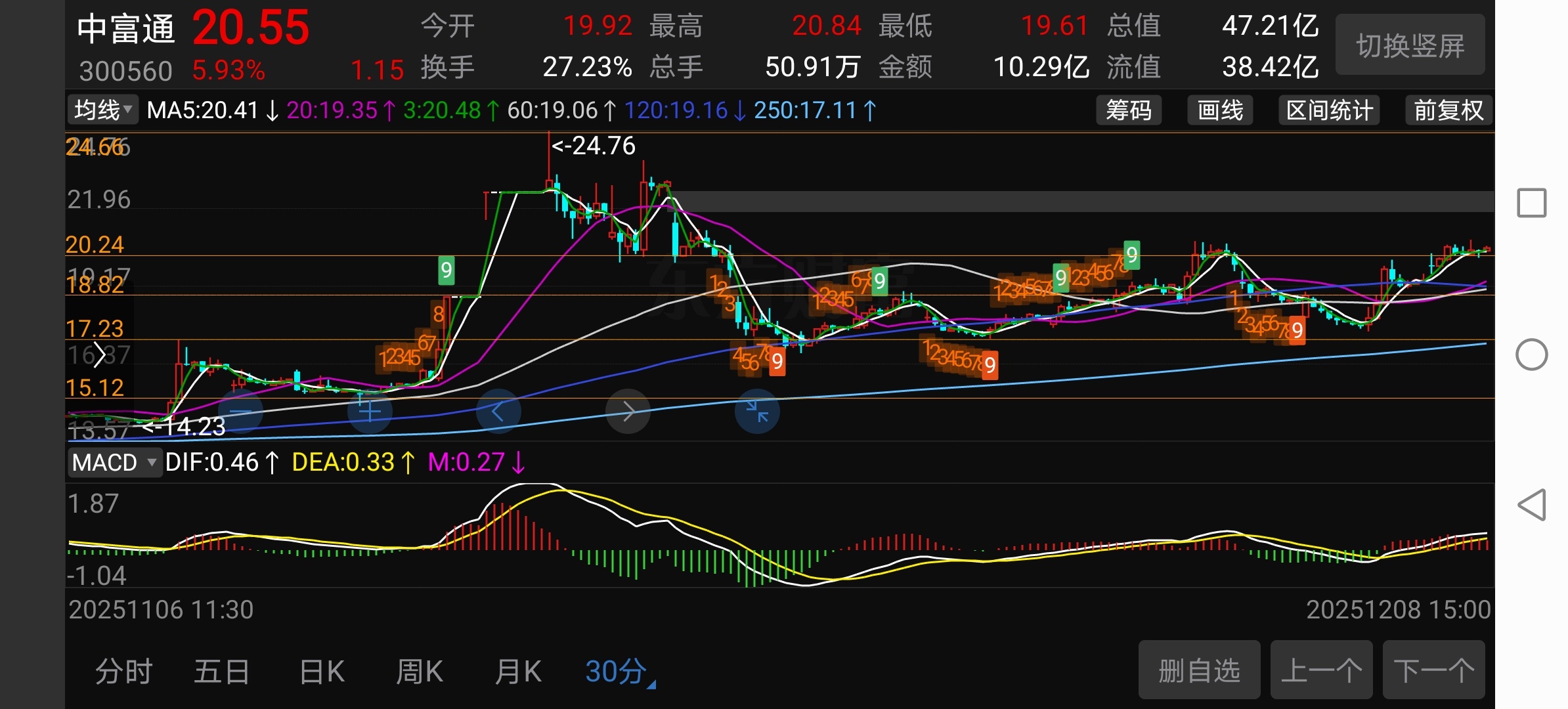Screen dimensions: 1568x709
Task: Tap the plus zoom-in chart button
Action: click(x=370, y=412)
